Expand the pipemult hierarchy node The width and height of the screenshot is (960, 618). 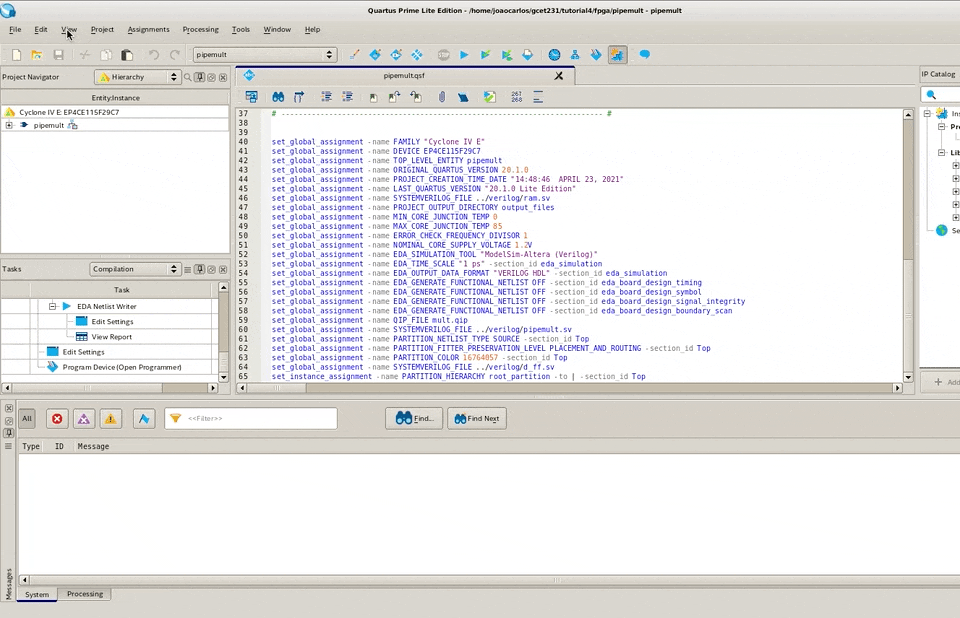coord(9,125)
